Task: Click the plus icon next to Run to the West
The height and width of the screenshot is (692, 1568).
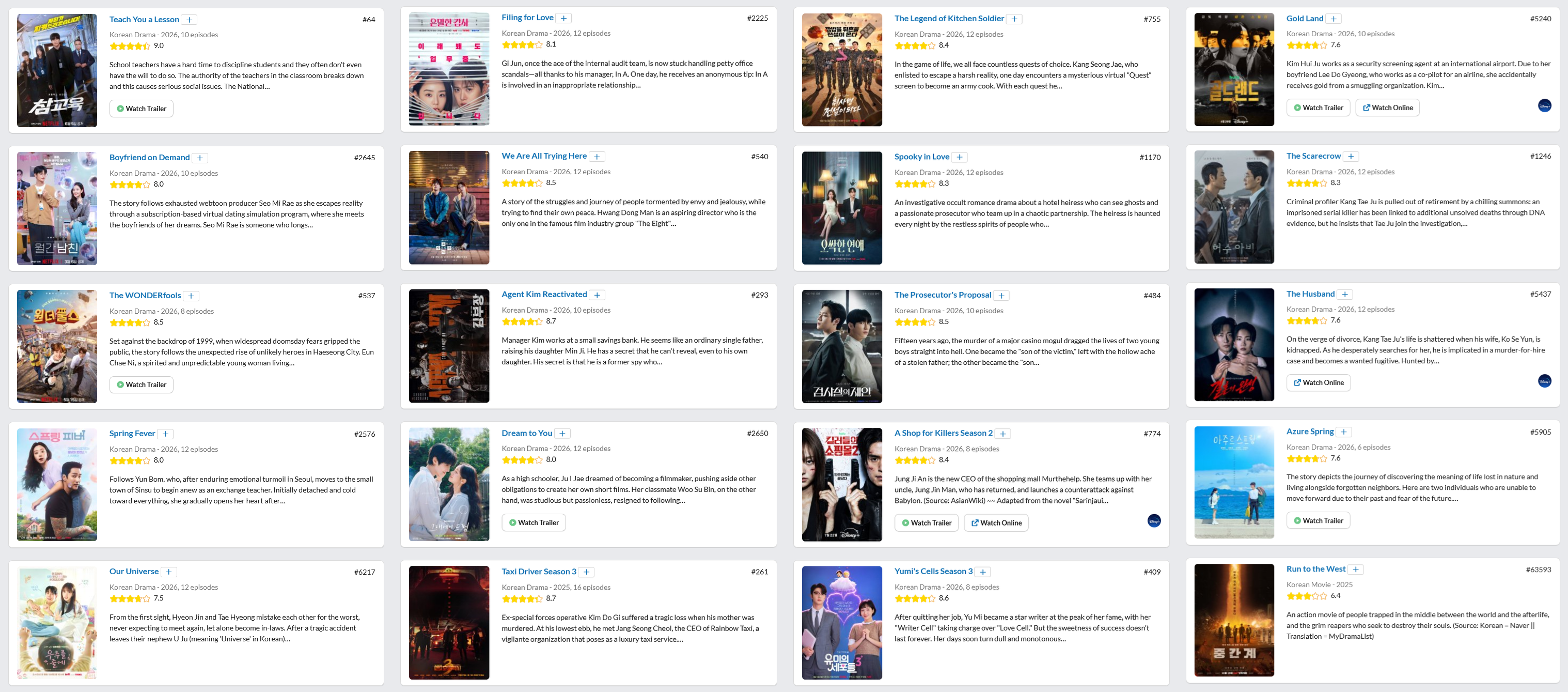Action: (1356, 570)
